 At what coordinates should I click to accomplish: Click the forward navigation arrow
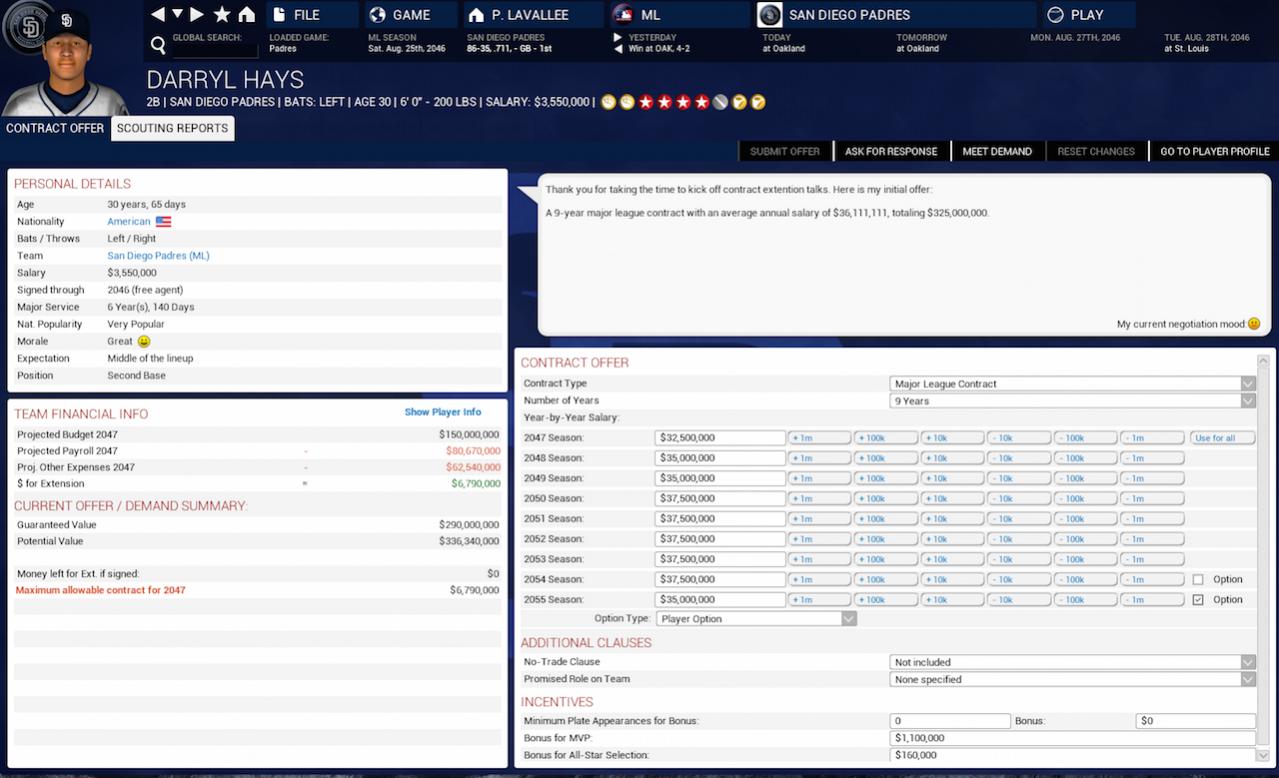tap(197, 15)
